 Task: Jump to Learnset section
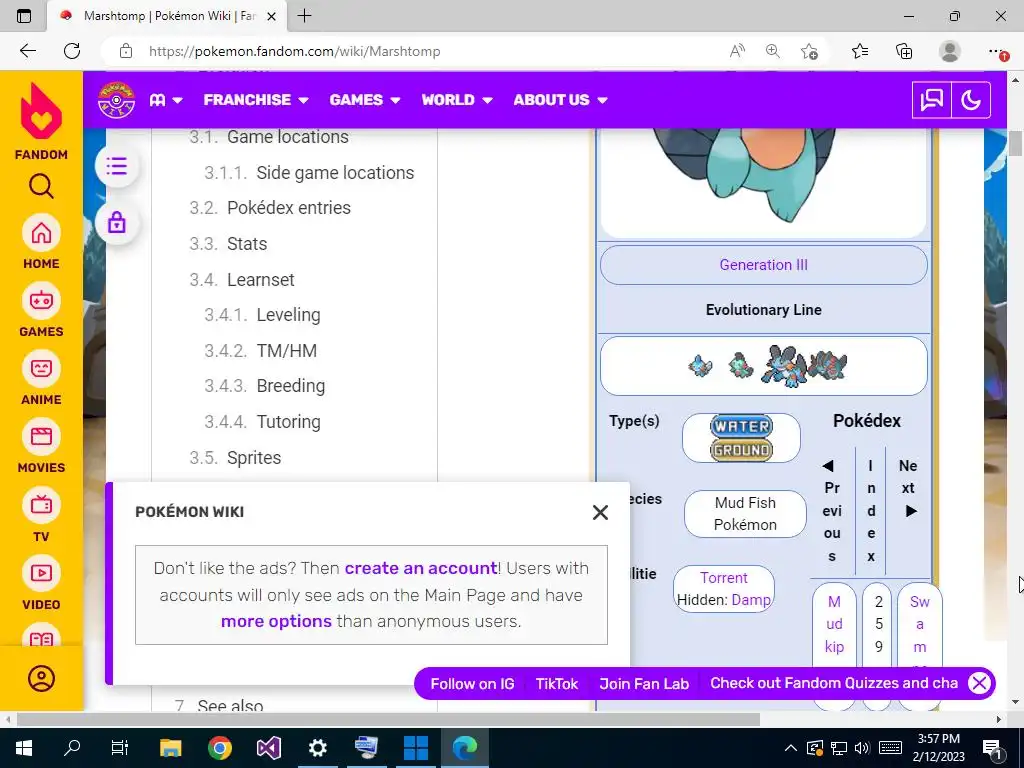[x=261, y=280]
